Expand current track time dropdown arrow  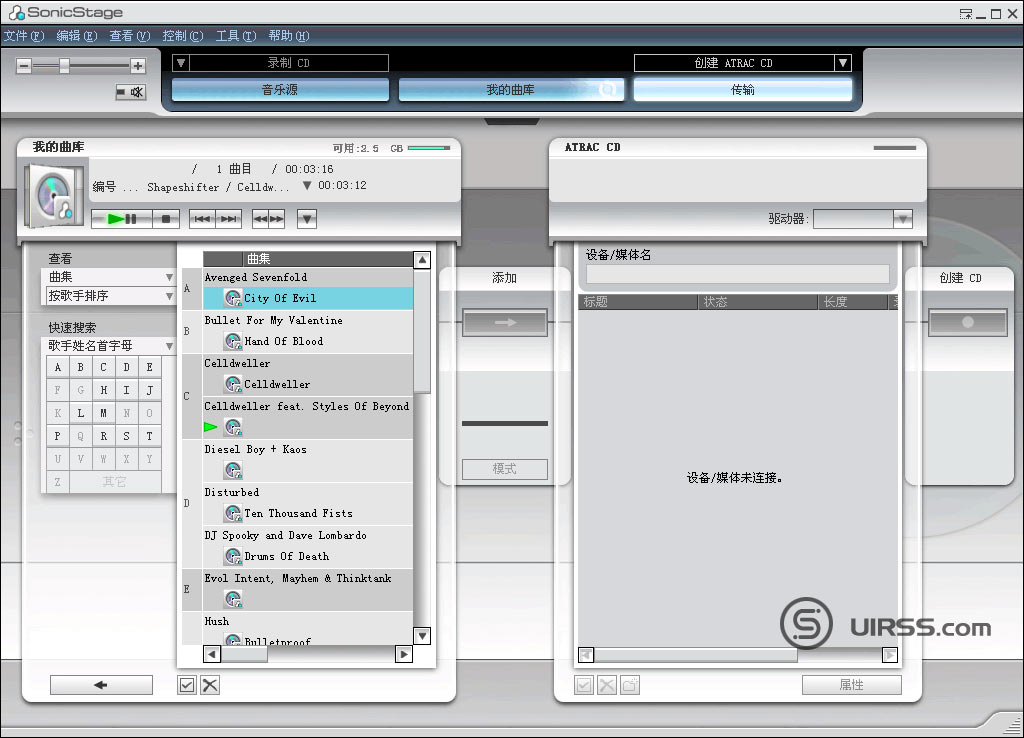tap(306, 185)
